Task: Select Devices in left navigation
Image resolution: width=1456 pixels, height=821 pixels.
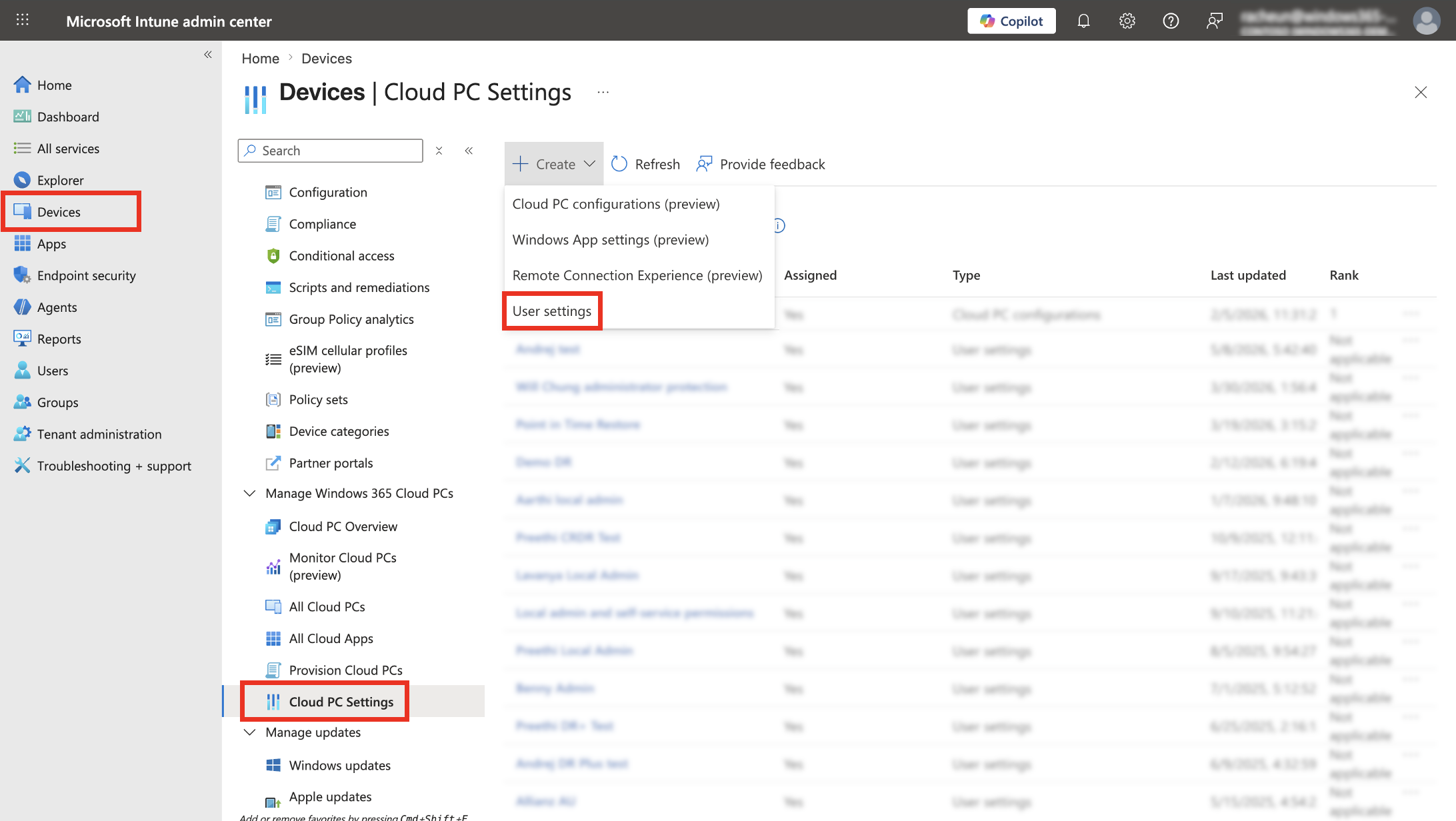Action: coord(59,212)
